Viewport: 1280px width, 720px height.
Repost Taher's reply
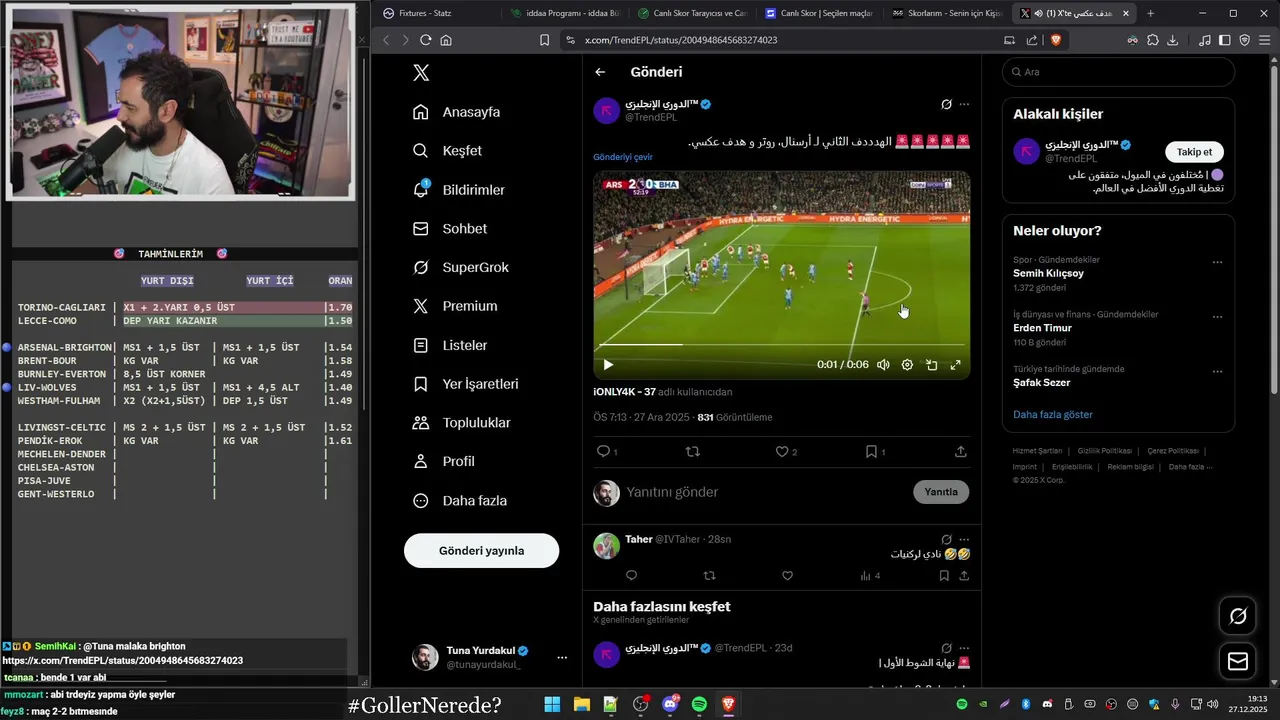[709, 576]
